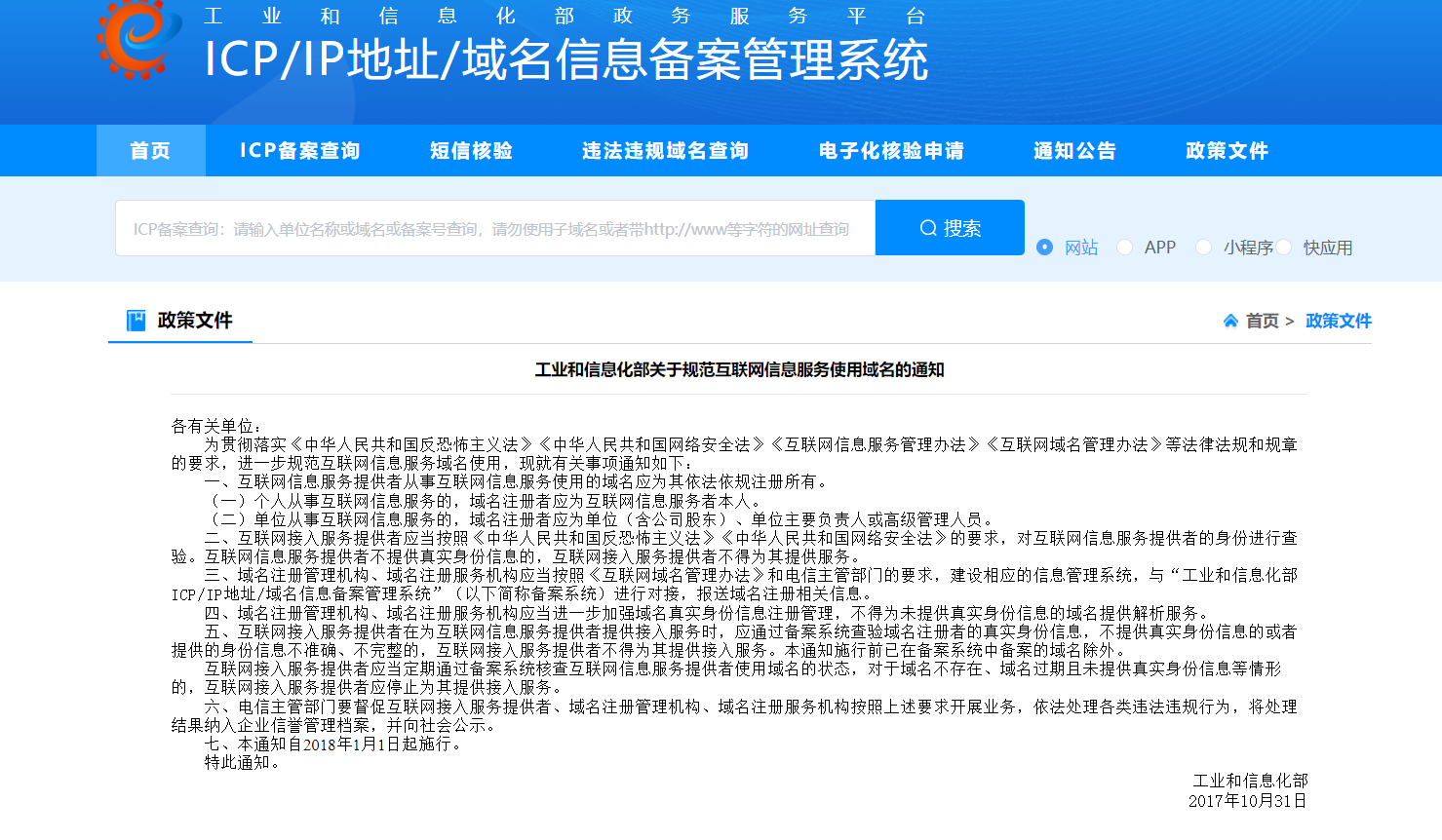Screen dimensions: 1442x840
Task: Choose the 快应用 radio option
Action: point(1284,248)
